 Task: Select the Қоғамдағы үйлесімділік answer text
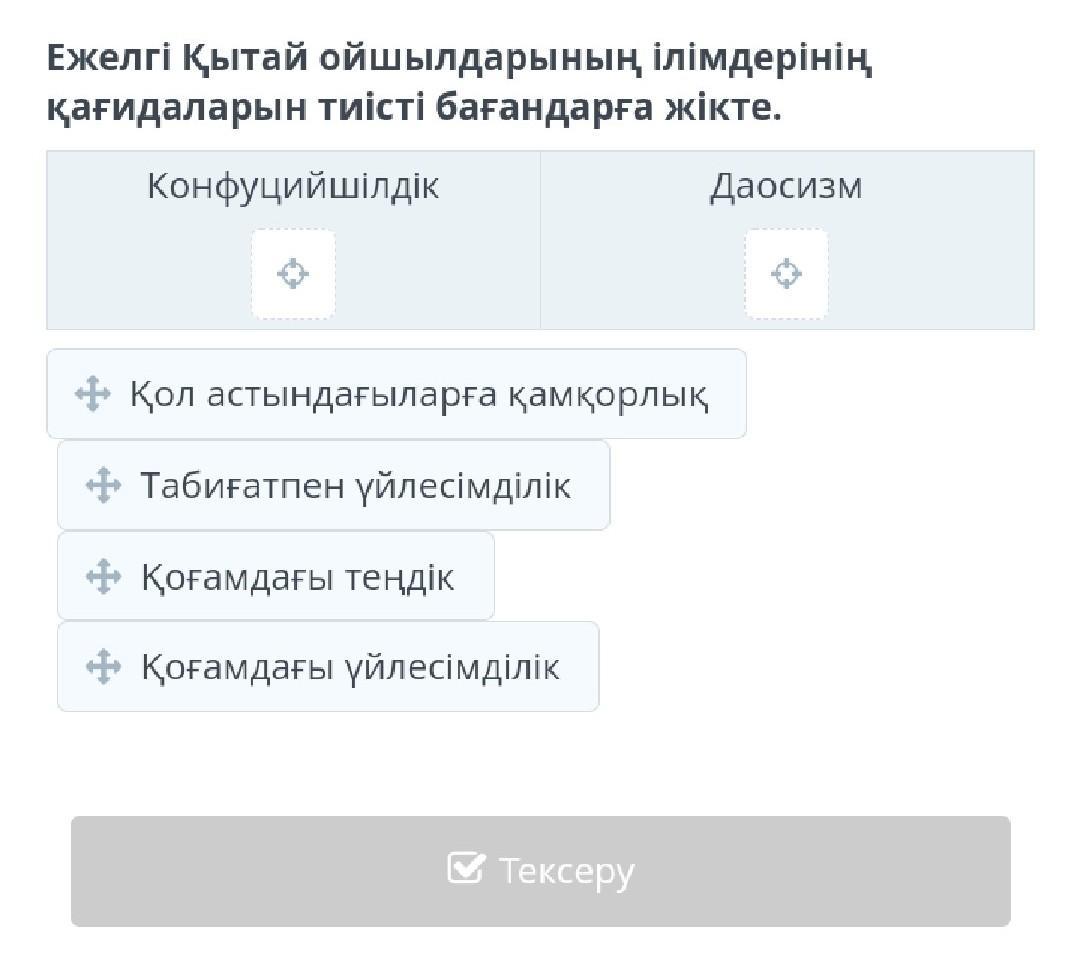[349, 666]
